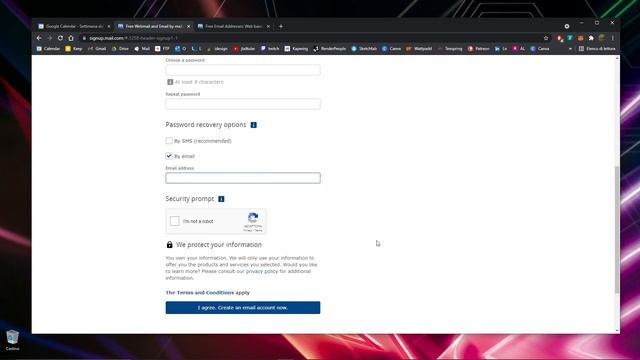Open the Patreon bookmark
This screenshot has height=360, width=640.
click(478, 49)
